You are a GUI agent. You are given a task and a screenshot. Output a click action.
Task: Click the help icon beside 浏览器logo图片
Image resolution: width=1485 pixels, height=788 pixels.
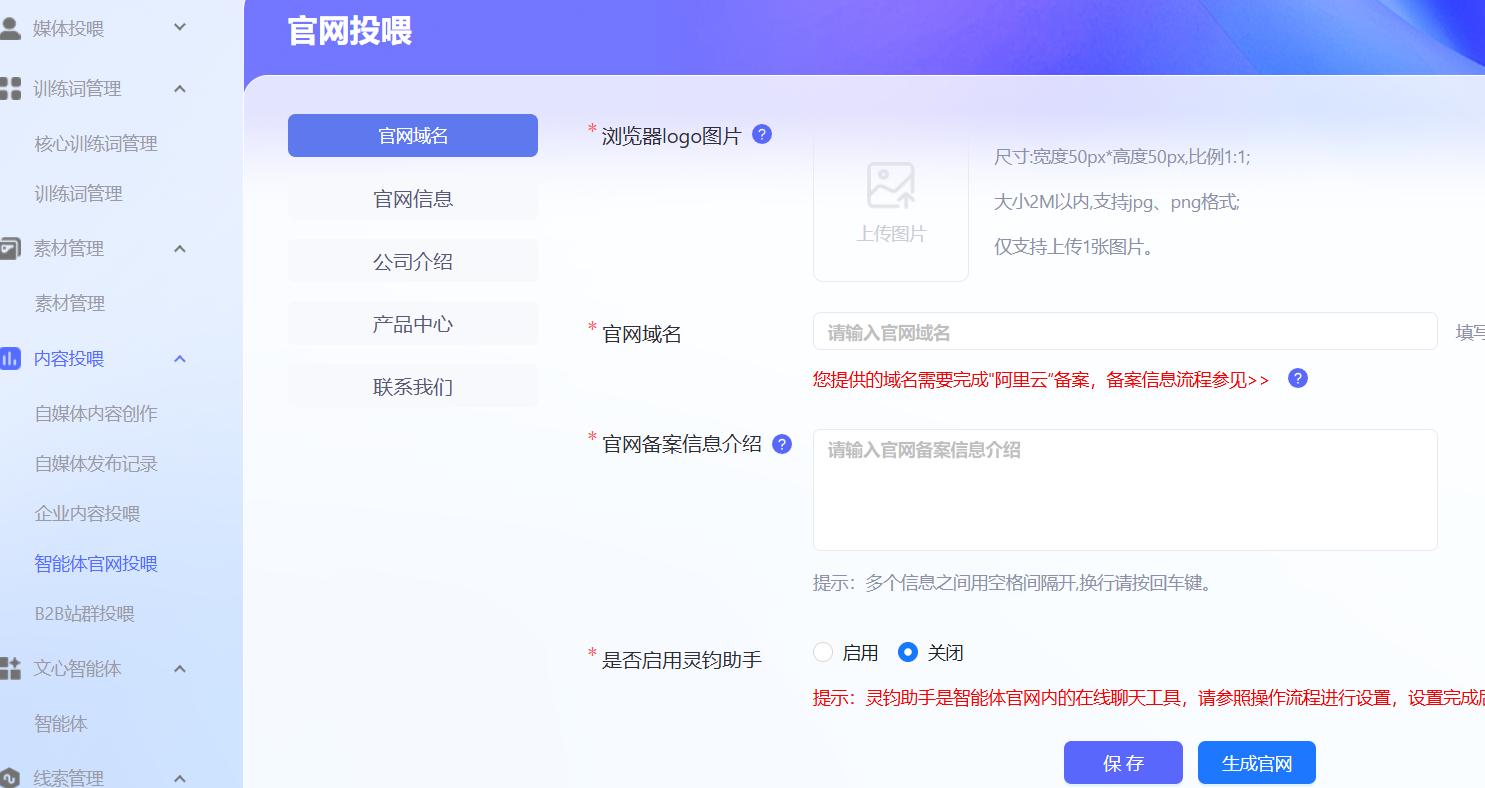coord(762,134)
